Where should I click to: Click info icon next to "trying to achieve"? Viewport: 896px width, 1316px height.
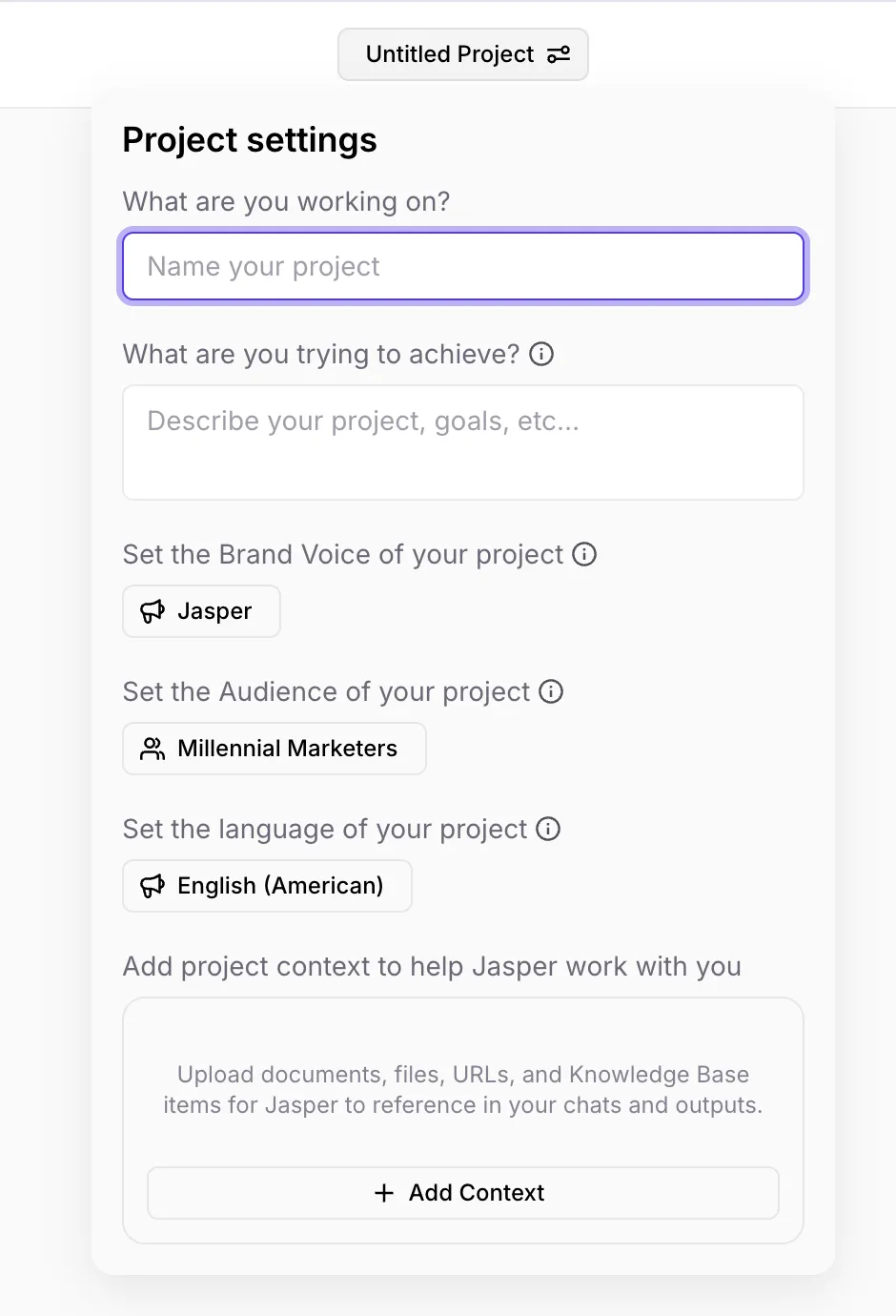click(x=541, y=354)
